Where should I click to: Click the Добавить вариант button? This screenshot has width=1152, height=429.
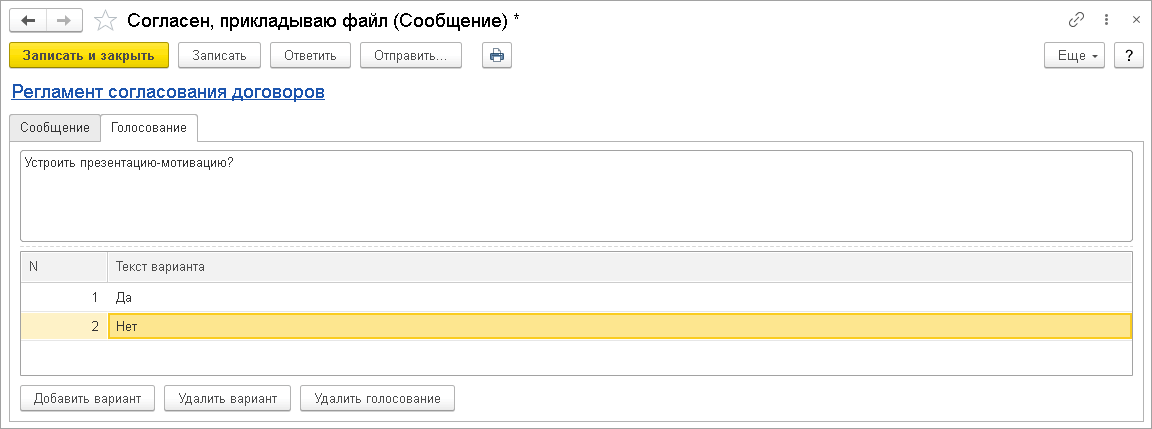click(x=87, y=398)
